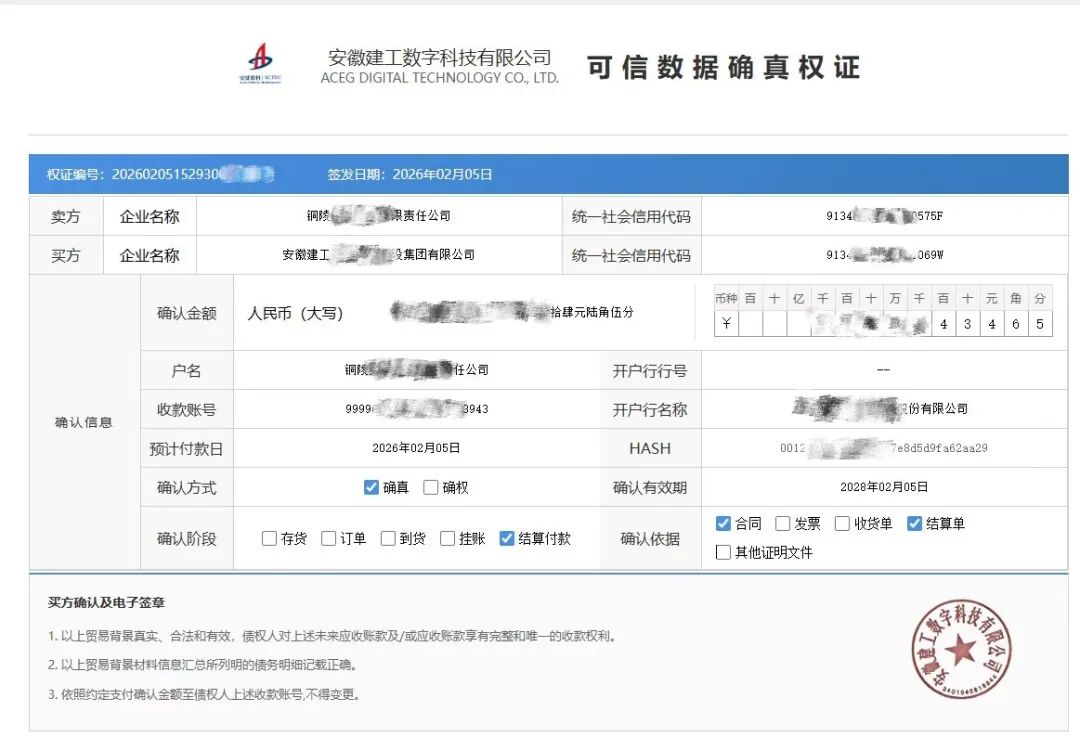Check the 其他证明文件 checkbox
The image size is (1080, 737).
(x=724, y=552)
